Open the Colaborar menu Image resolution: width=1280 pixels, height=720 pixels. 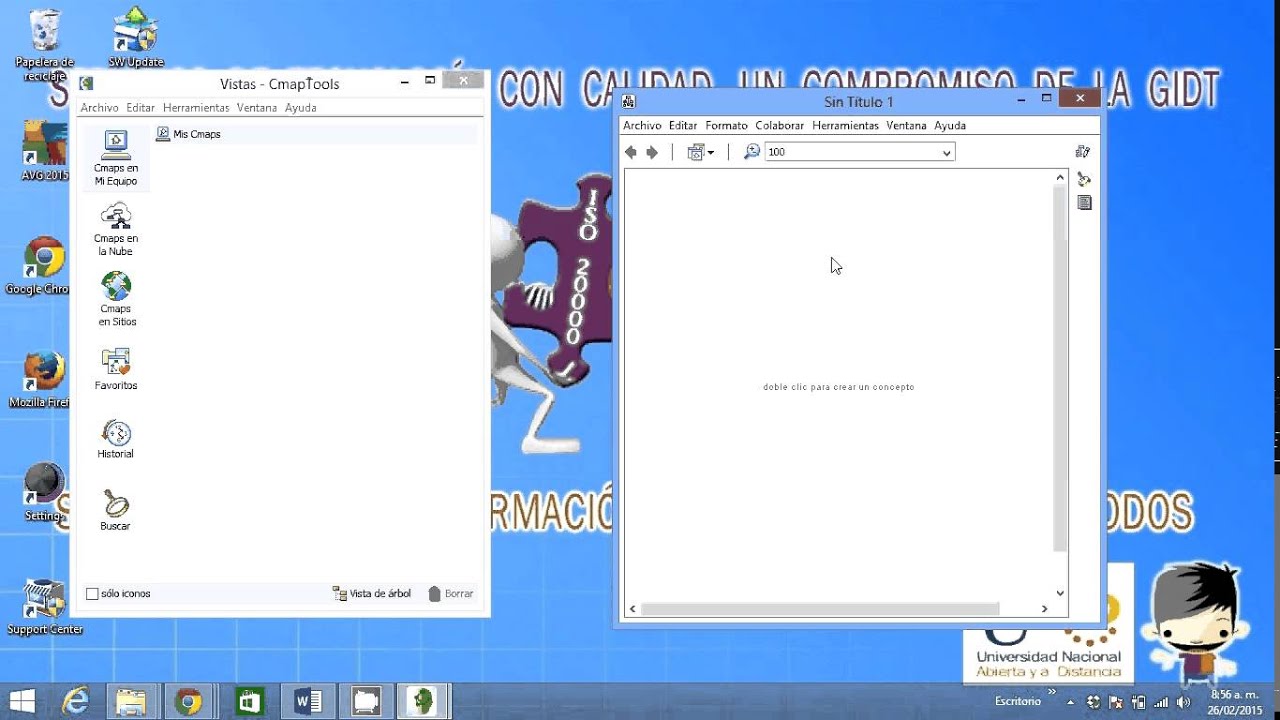pos(780,126)
